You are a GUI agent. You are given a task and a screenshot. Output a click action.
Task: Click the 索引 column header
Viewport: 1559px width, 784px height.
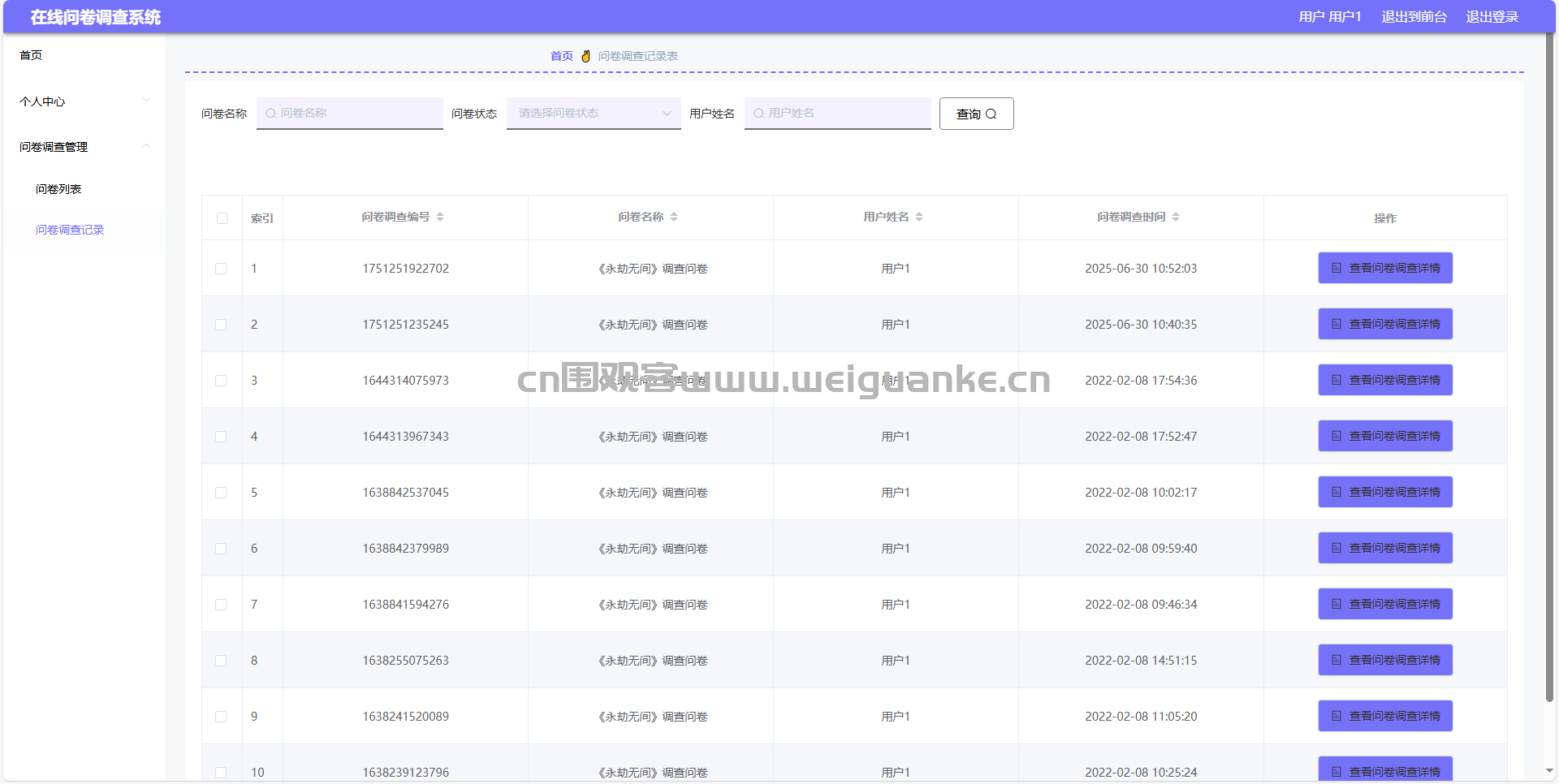[x=262, y=218]
